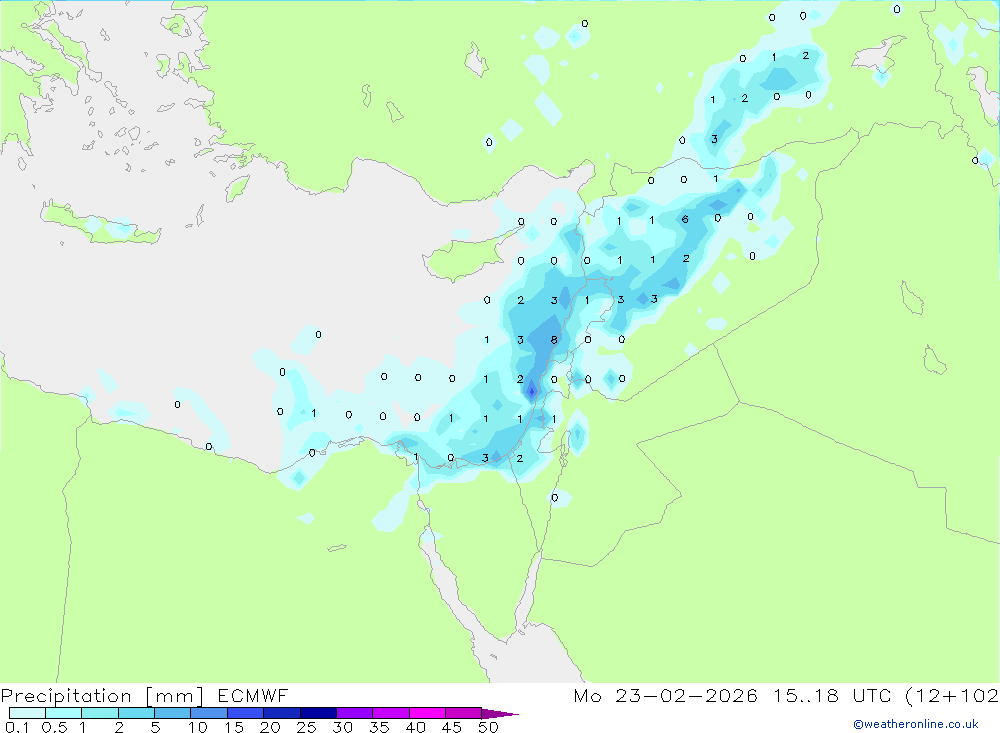Pick the 15 to 20 mm legend swatch
The image size is (1000, 733).
click(x=245, y=713)
